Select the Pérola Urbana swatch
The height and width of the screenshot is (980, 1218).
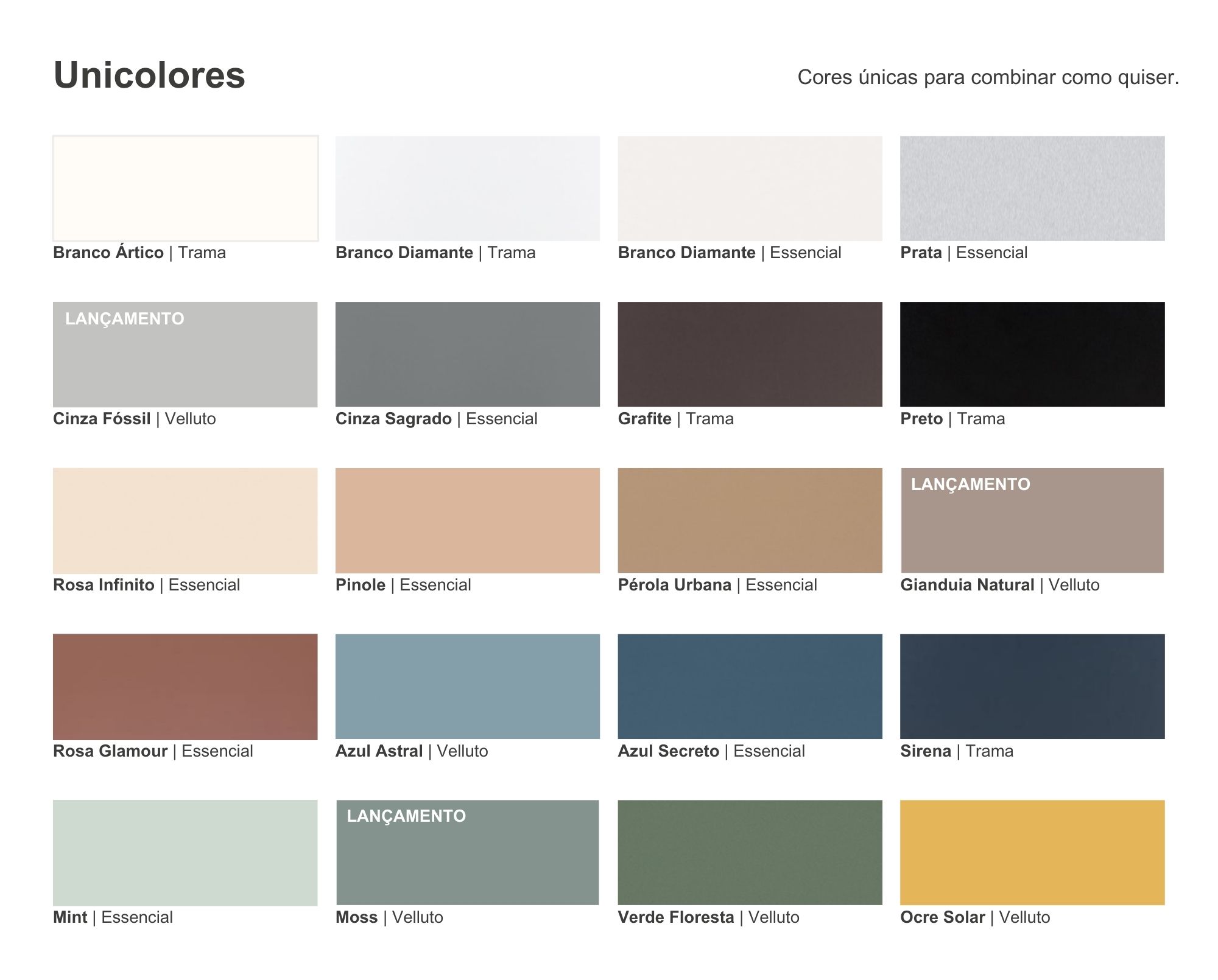pos(750,520)
